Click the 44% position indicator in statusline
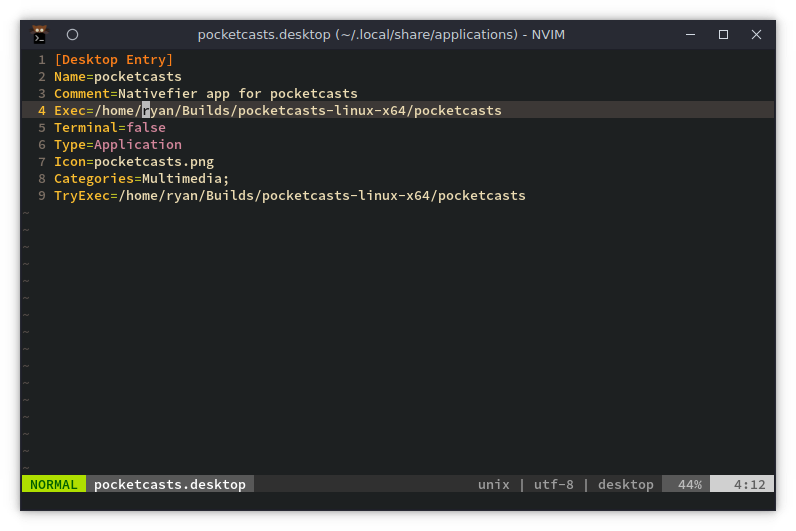 point(689,484)
